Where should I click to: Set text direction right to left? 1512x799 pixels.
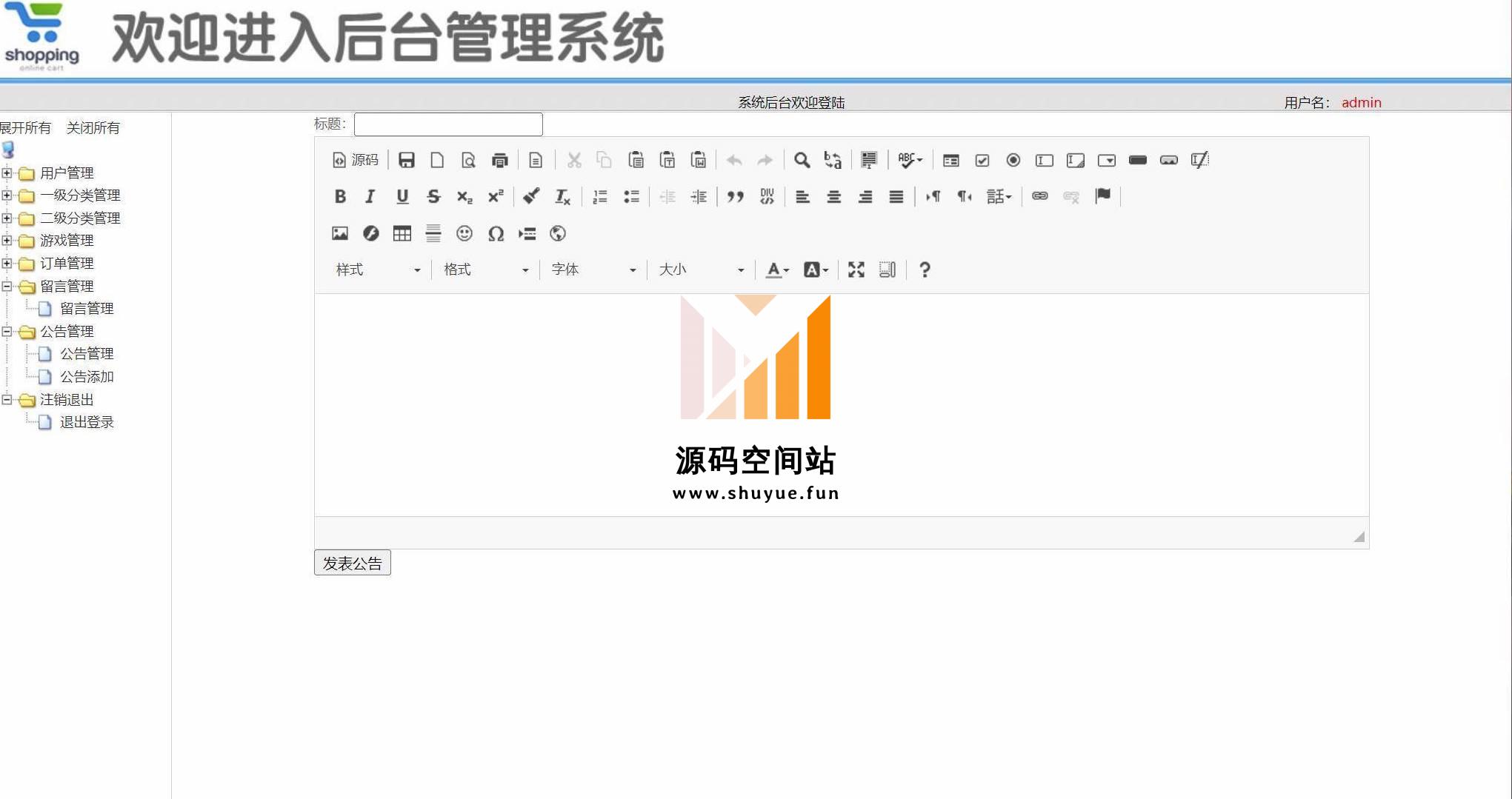[x=964, y=196]
